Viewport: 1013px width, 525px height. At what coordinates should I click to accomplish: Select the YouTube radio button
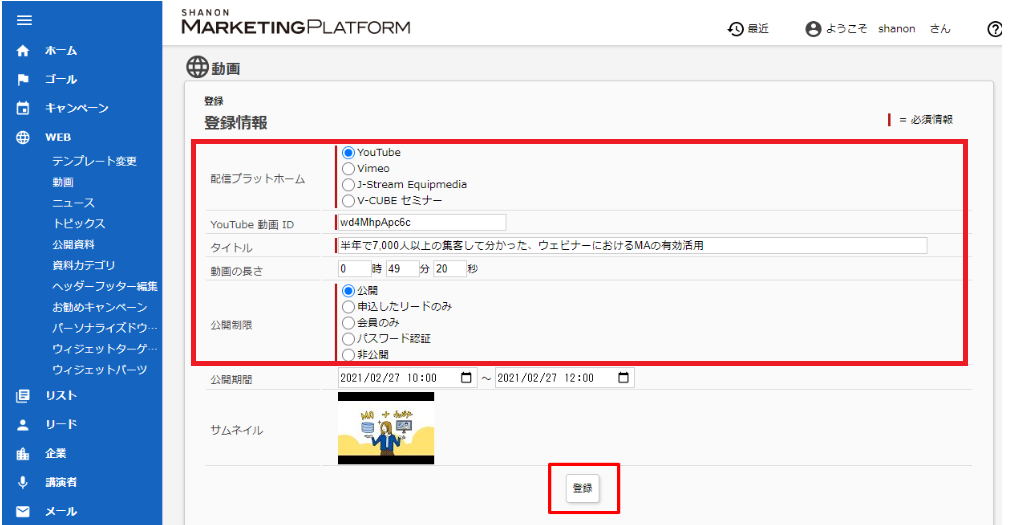tap(348, 153)
